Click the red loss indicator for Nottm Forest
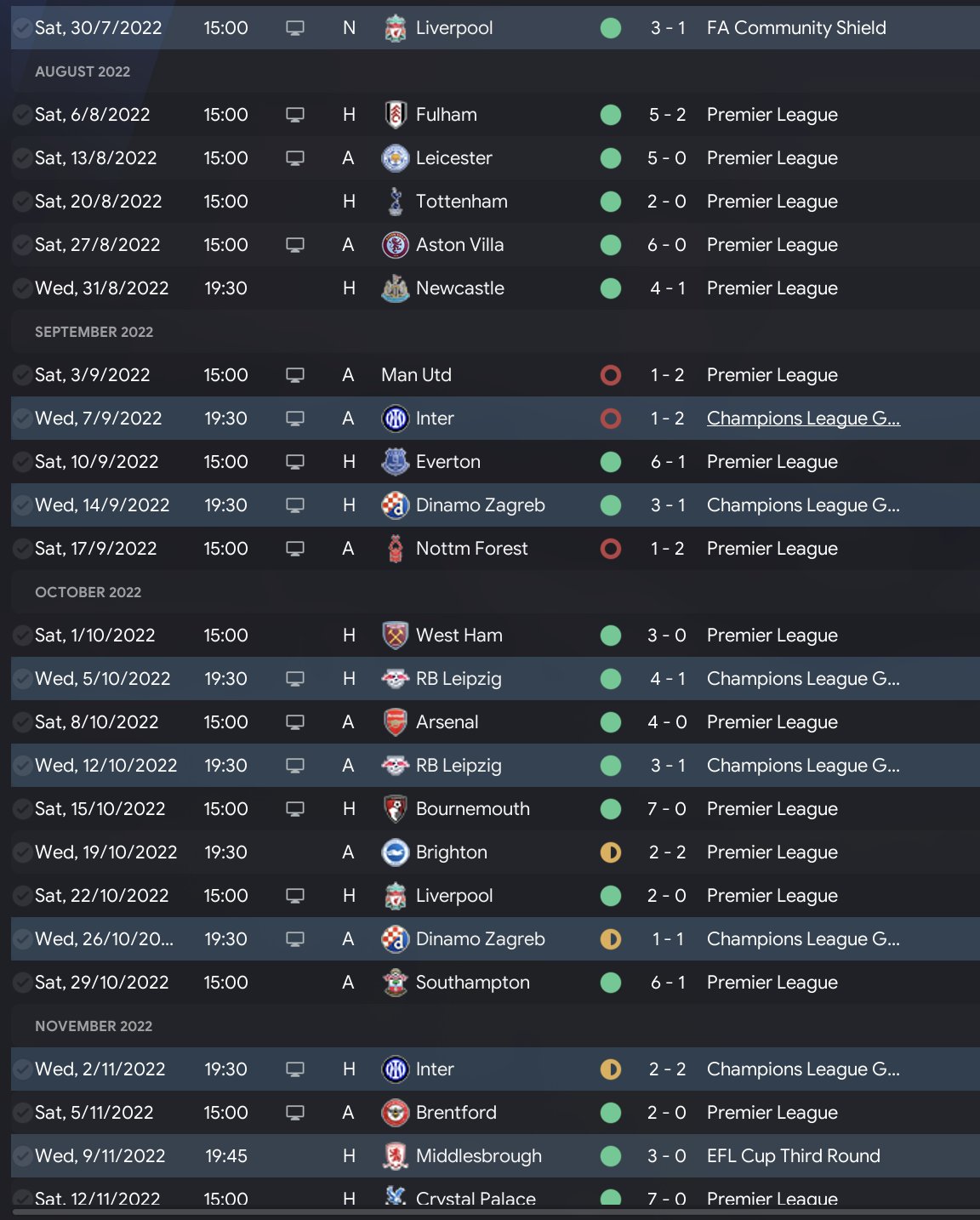This screenshot has width=980, height=1220. (611, 549)
